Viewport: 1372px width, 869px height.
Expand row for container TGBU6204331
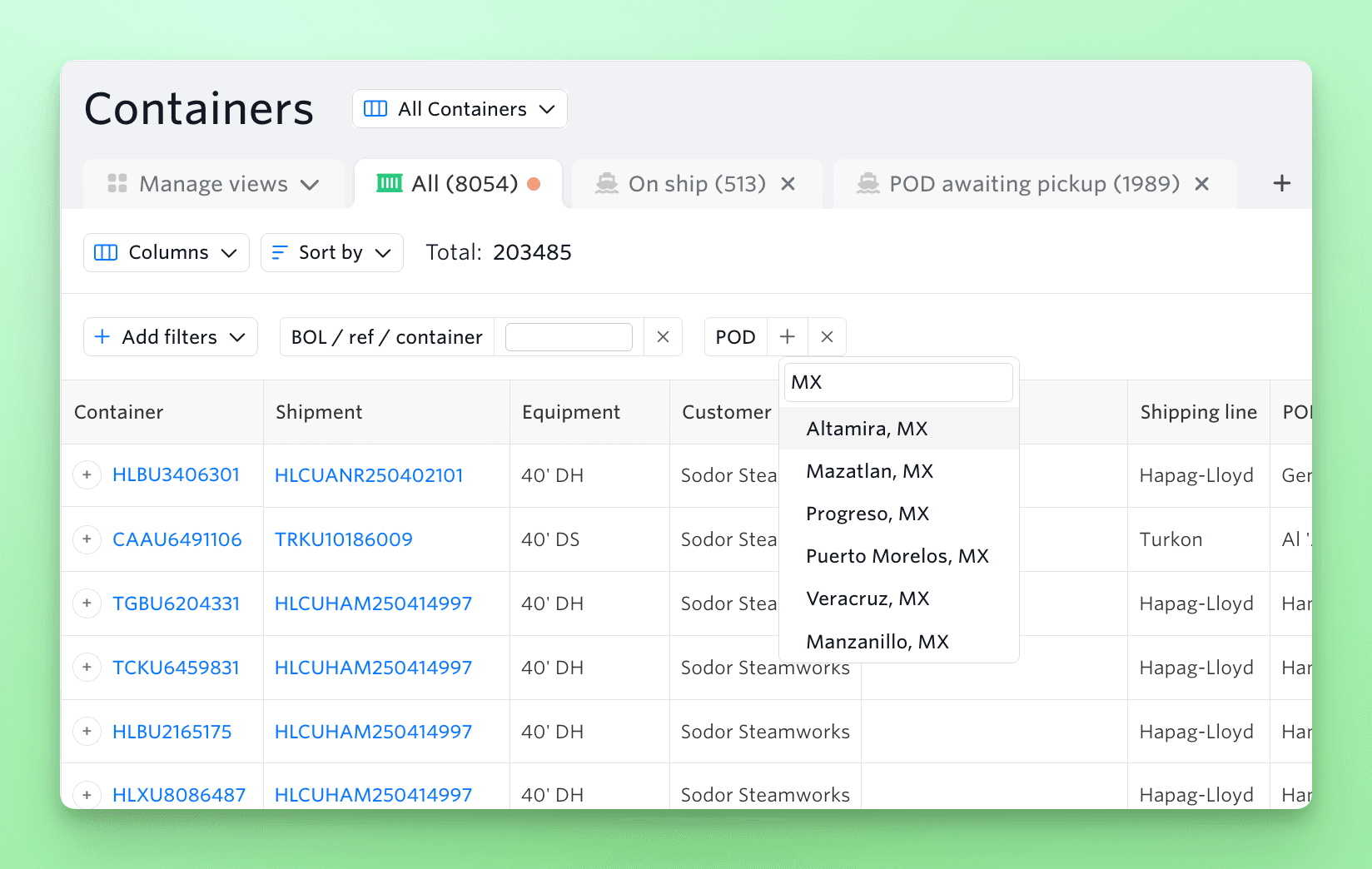(x=87, y=603)
